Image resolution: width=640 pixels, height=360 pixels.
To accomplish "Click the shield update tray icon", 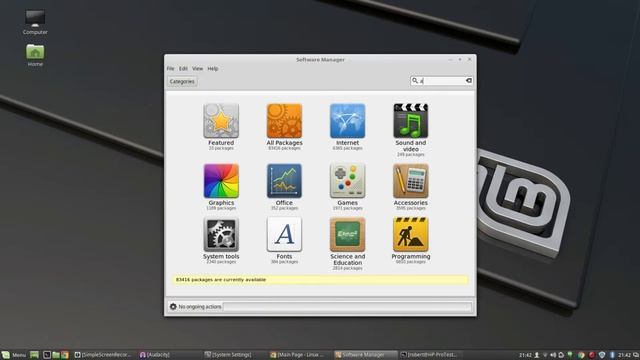I will pos(602,355).
